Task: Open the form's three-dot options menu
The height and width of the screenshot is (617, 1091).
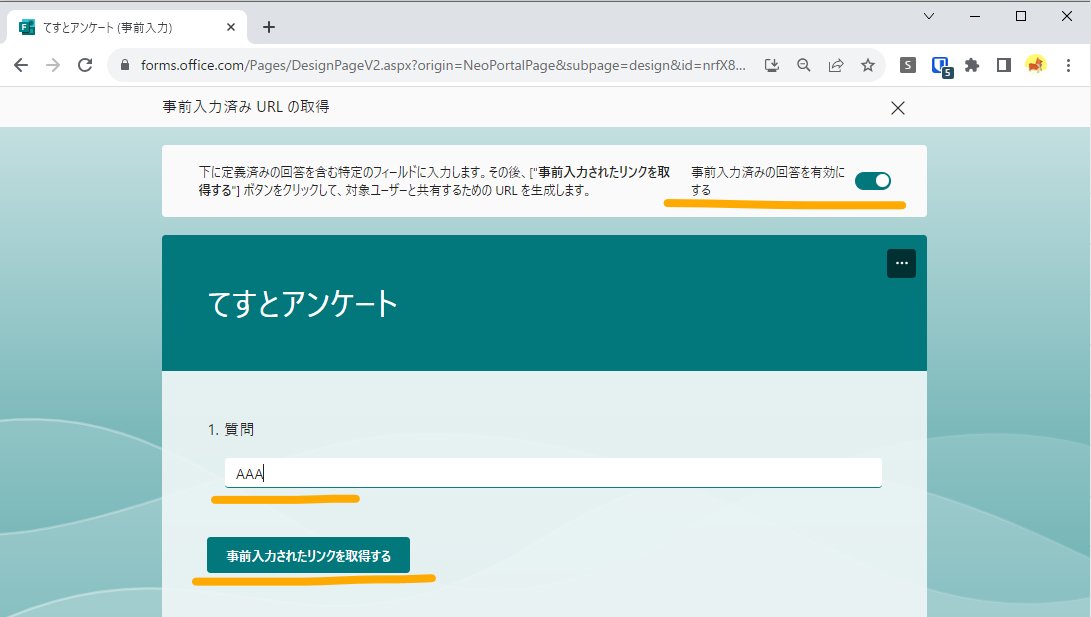Action: [901, 263]
